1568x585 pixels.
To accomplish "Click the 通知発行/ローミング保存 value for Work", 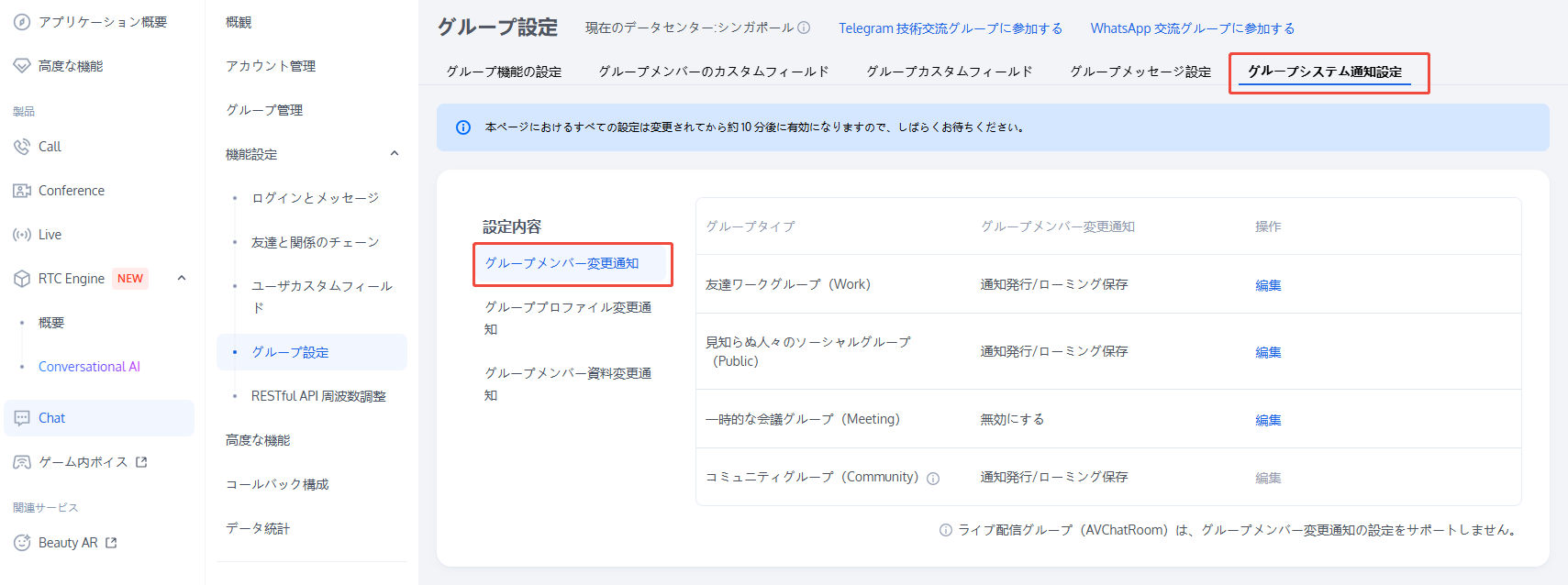I will [x=1054, y=284].
